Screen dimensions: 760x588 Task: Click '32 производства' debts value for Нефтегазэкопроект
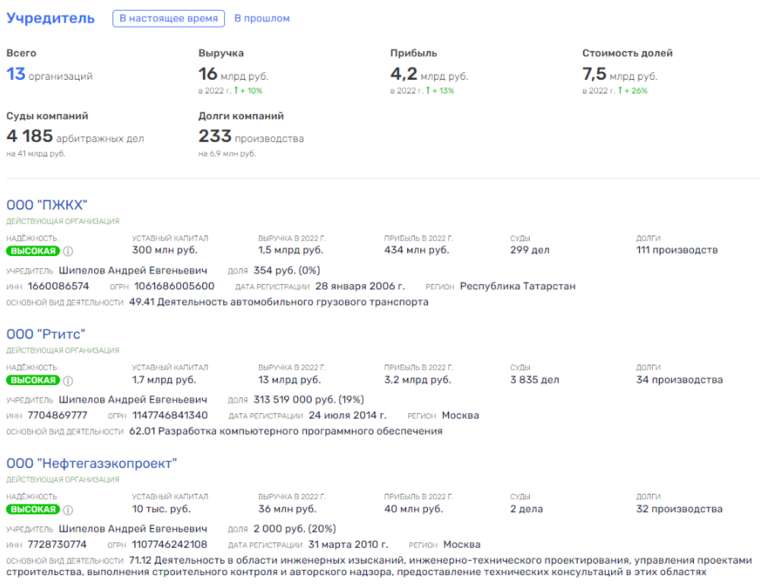679,509
